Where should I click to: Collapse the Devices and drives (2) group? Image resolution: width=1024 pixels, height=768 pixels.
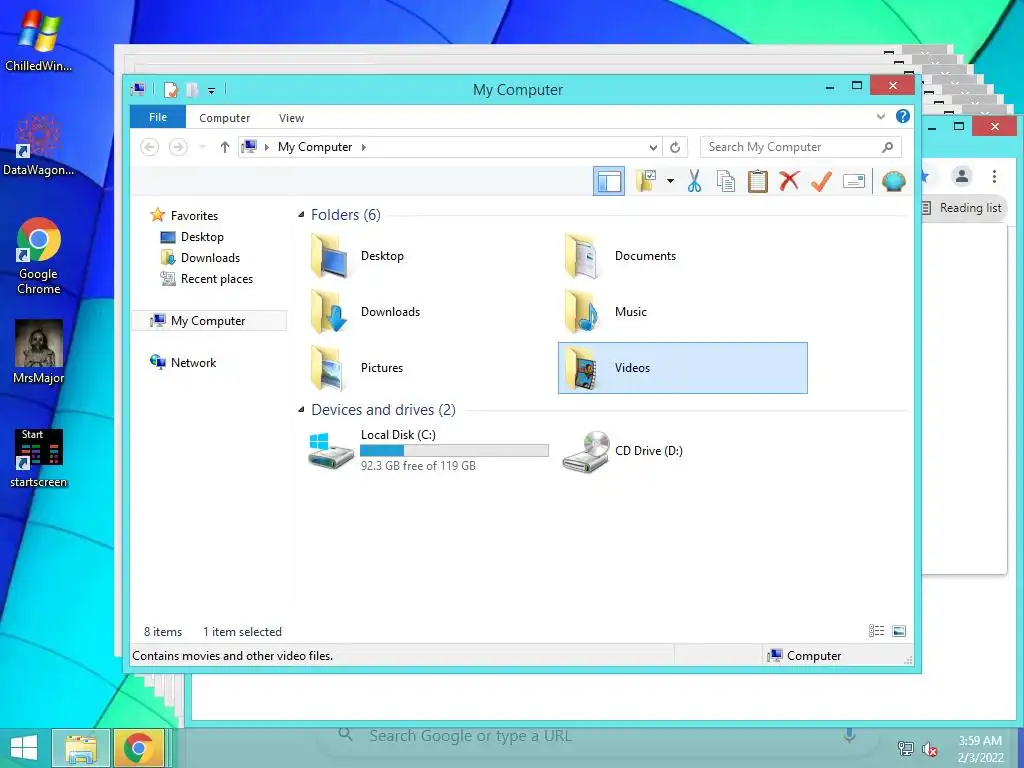tap(301, 409)
